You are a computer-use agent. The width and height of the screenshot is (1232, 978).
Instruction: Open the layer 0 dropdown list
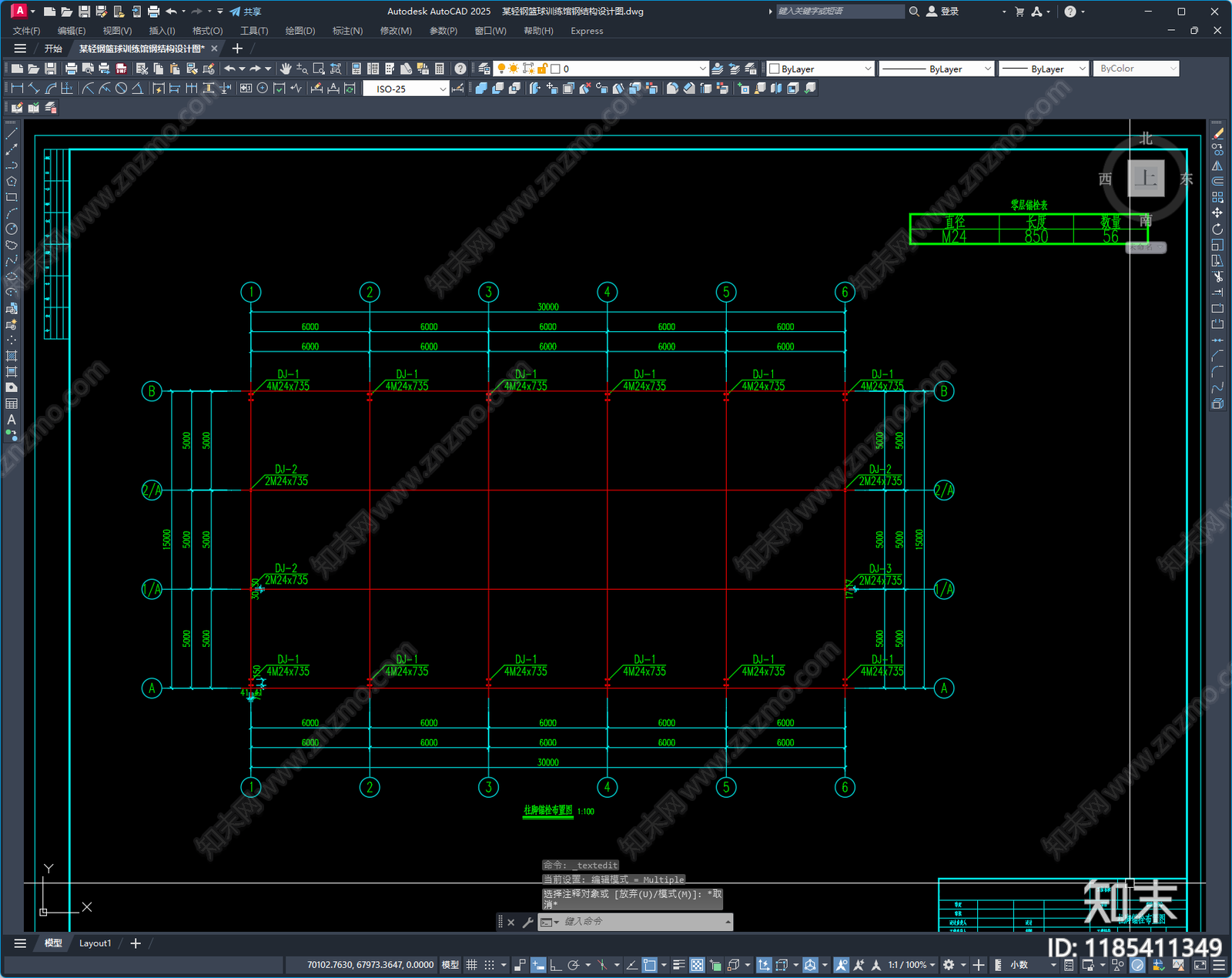pyautogui.click(x=601, y=69)
